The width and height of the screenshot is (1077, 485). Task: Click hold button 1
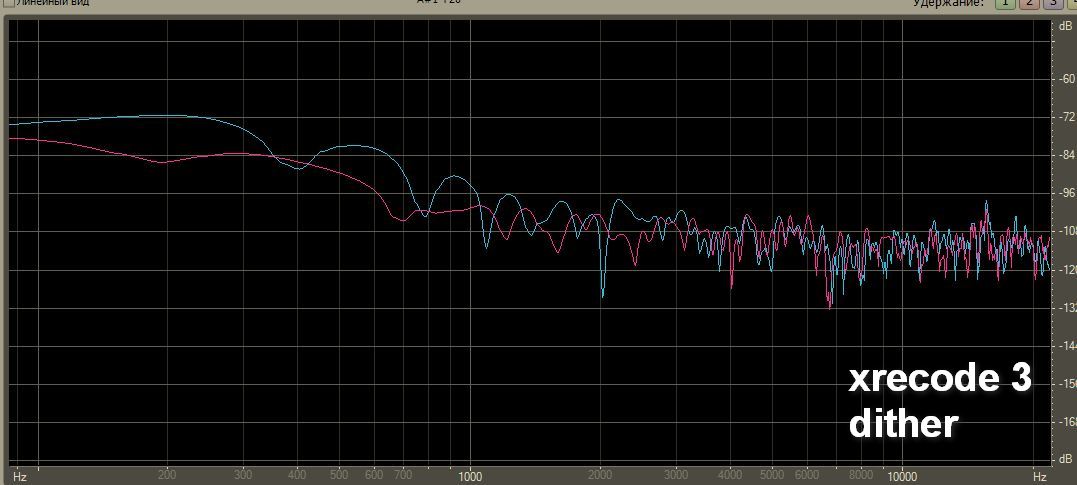1005,3
